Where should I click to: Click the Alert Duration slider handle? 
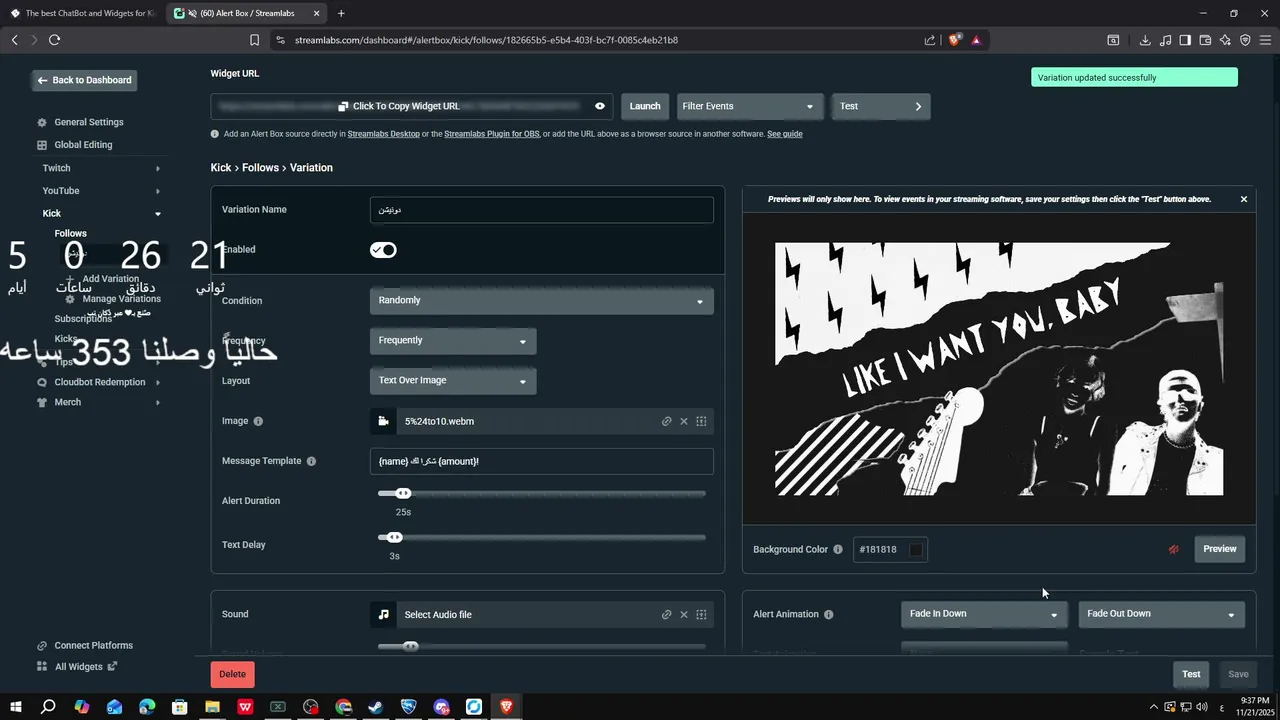403,493
